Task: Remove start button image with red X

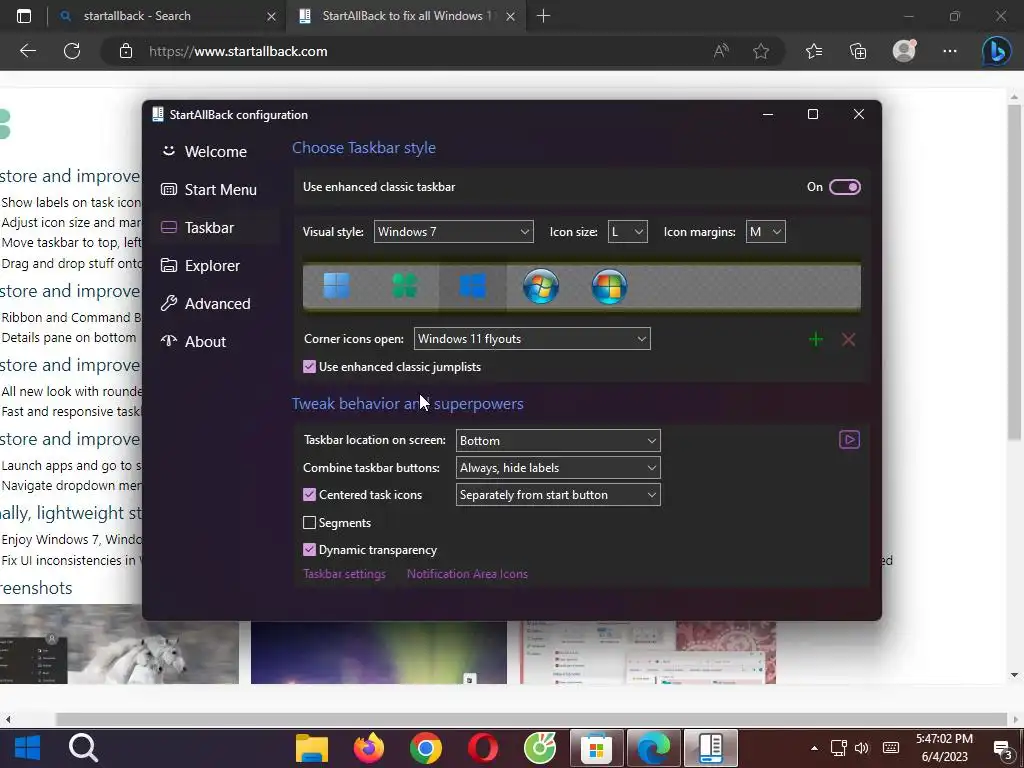Action: [x=848, y=339]
